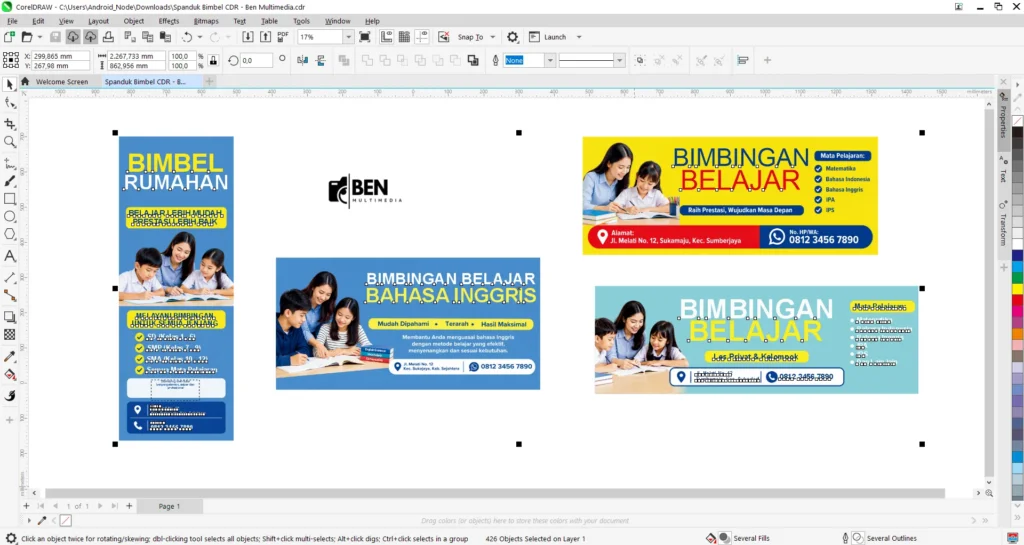Viewport: 1024px width, 545px height.
Task: Select the Pick tool
Action: (10, 85)
